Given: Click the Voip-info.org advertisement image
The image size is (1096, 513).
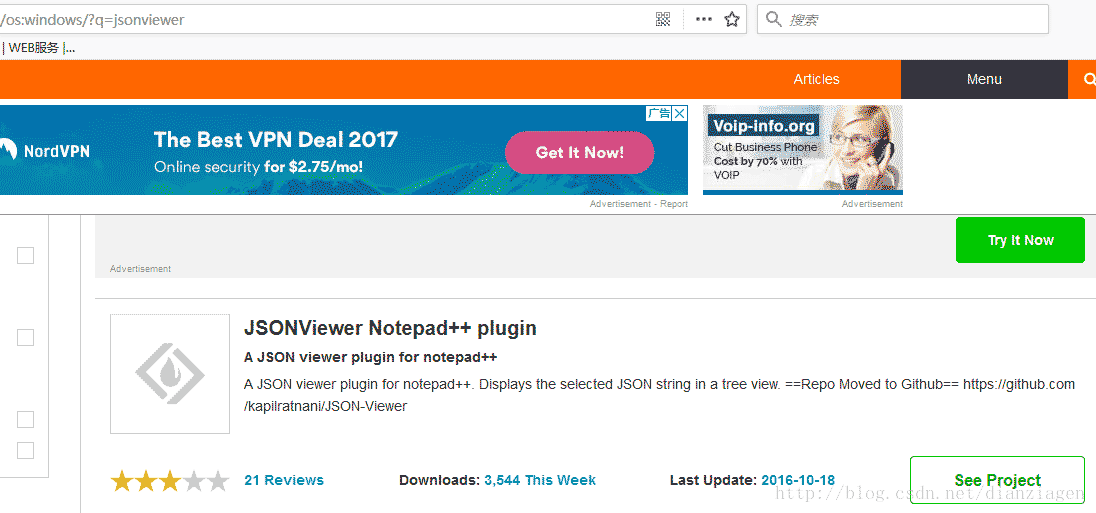Looking at the screenshot, I should [802, 150].
